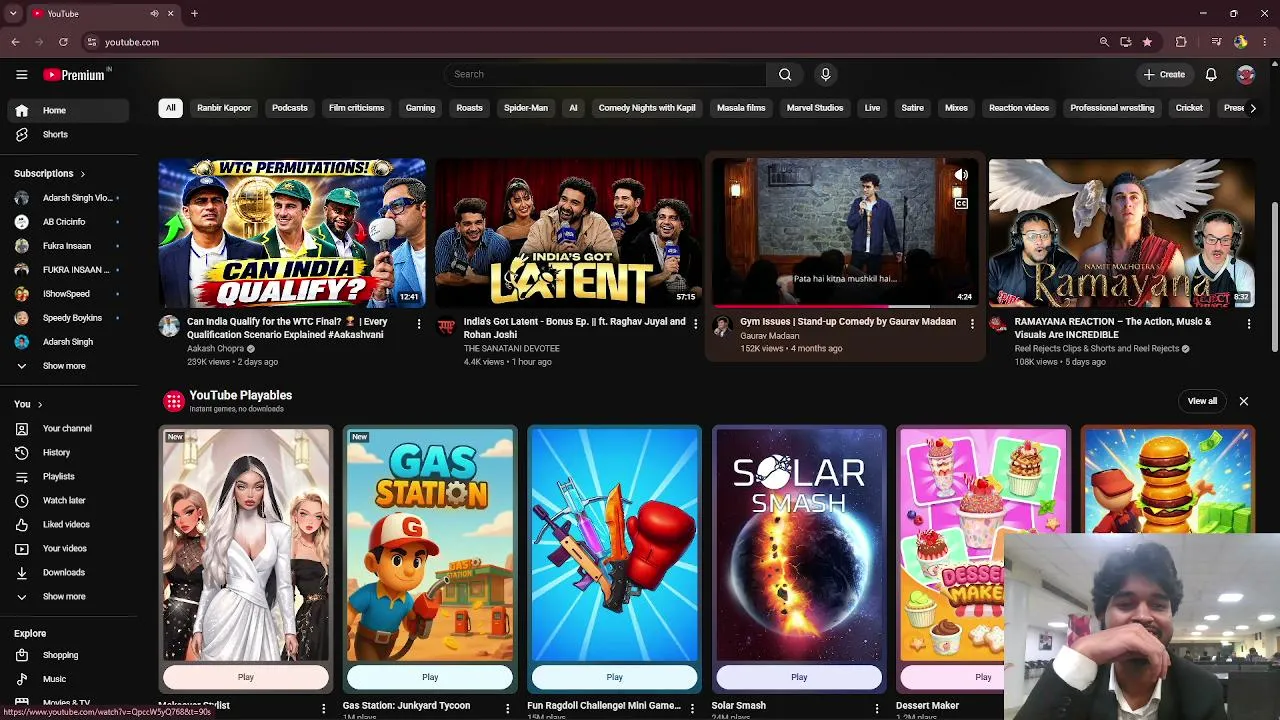The image size is (1280, 720).
Task: Click the search magnifier button
Action: coord(785,74)
